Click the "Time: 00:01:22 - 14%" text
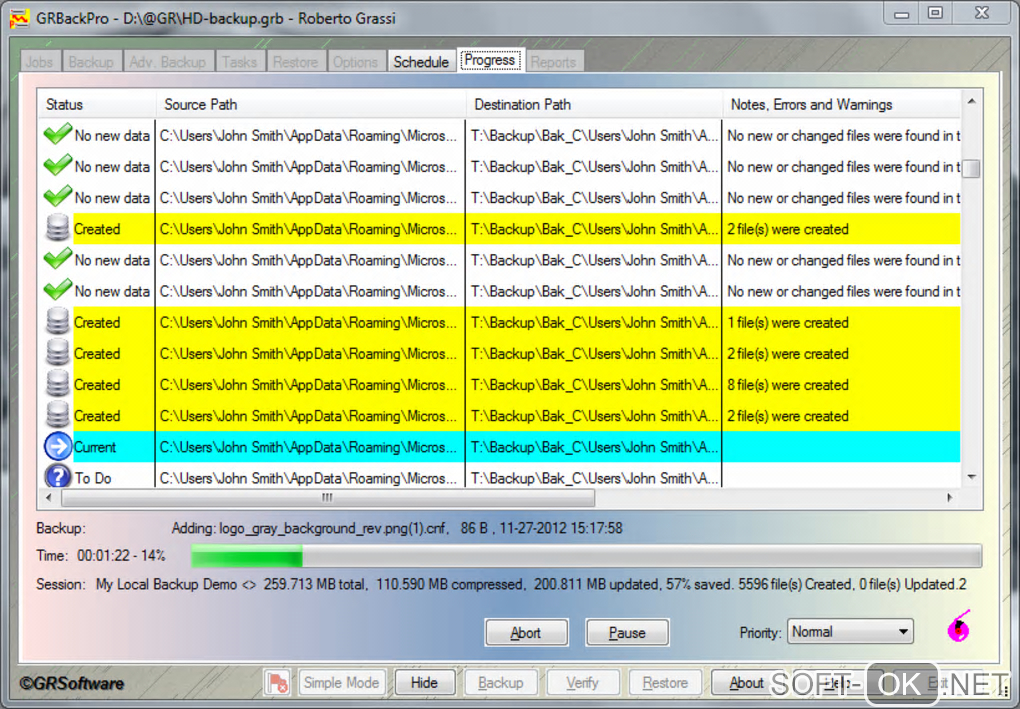Image resolution: width=1020 pixels, height=709 pixels. (x=101, y=555)
